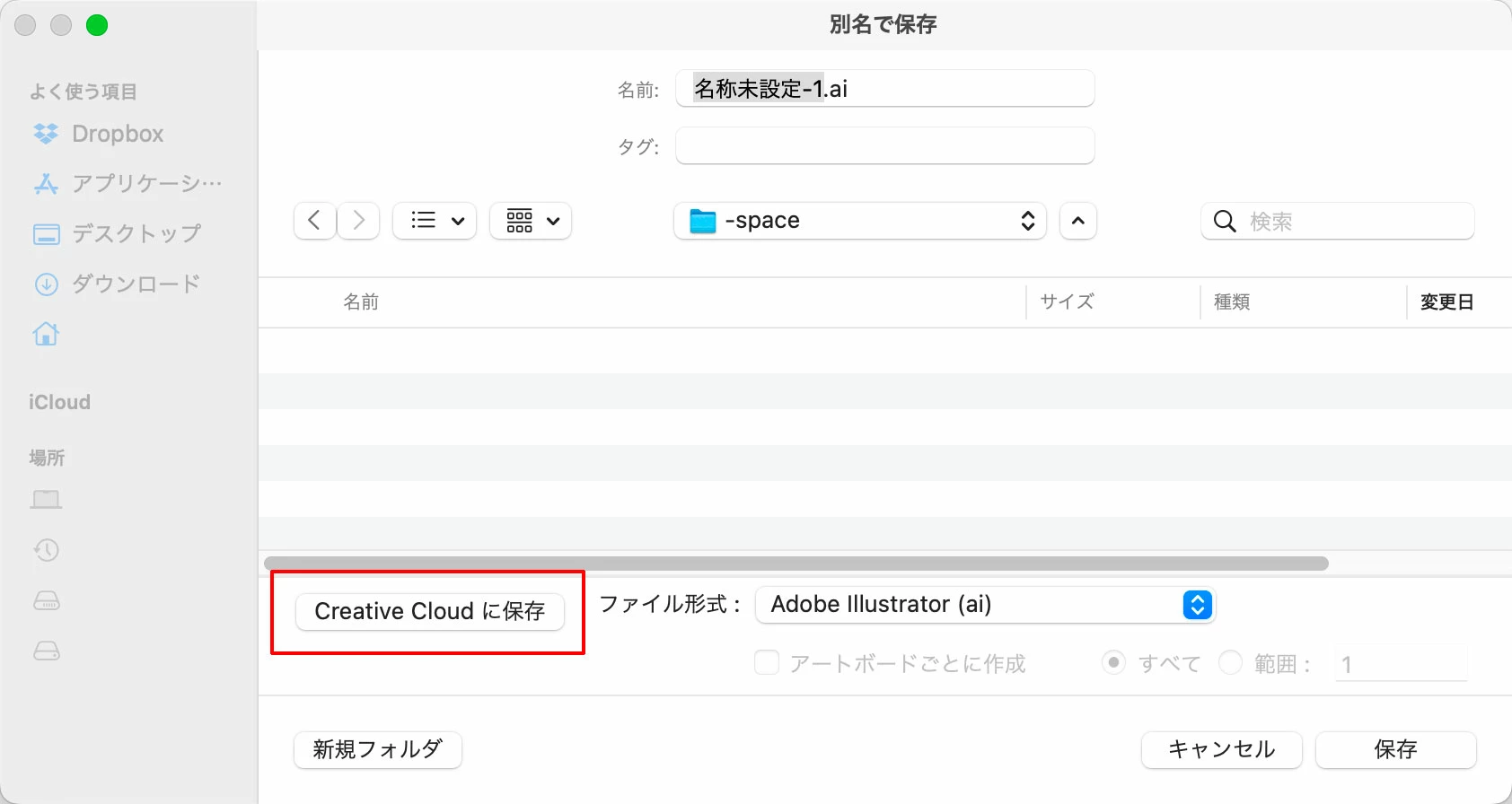Click the タグ input field
The width and height of the screenshot is (1512, 804).
pyautogui.click(x=885, y=145)
